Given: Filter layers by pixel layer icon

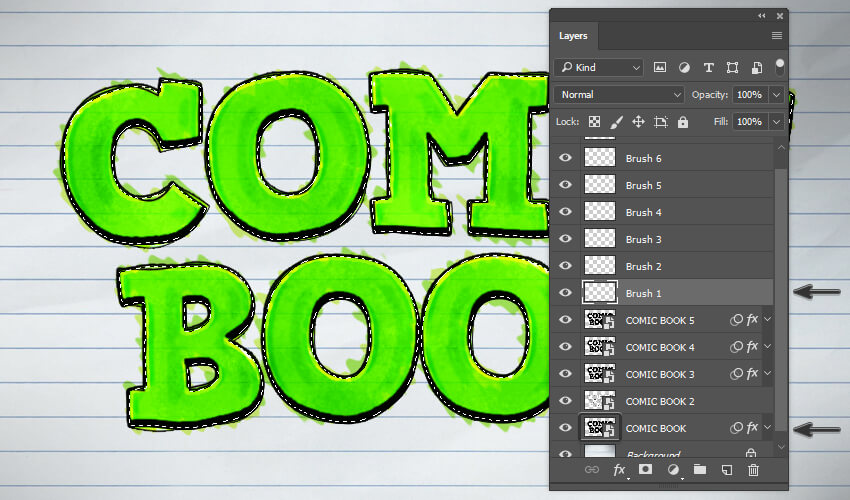Looking at the screenshot, I should click(659, 67).
